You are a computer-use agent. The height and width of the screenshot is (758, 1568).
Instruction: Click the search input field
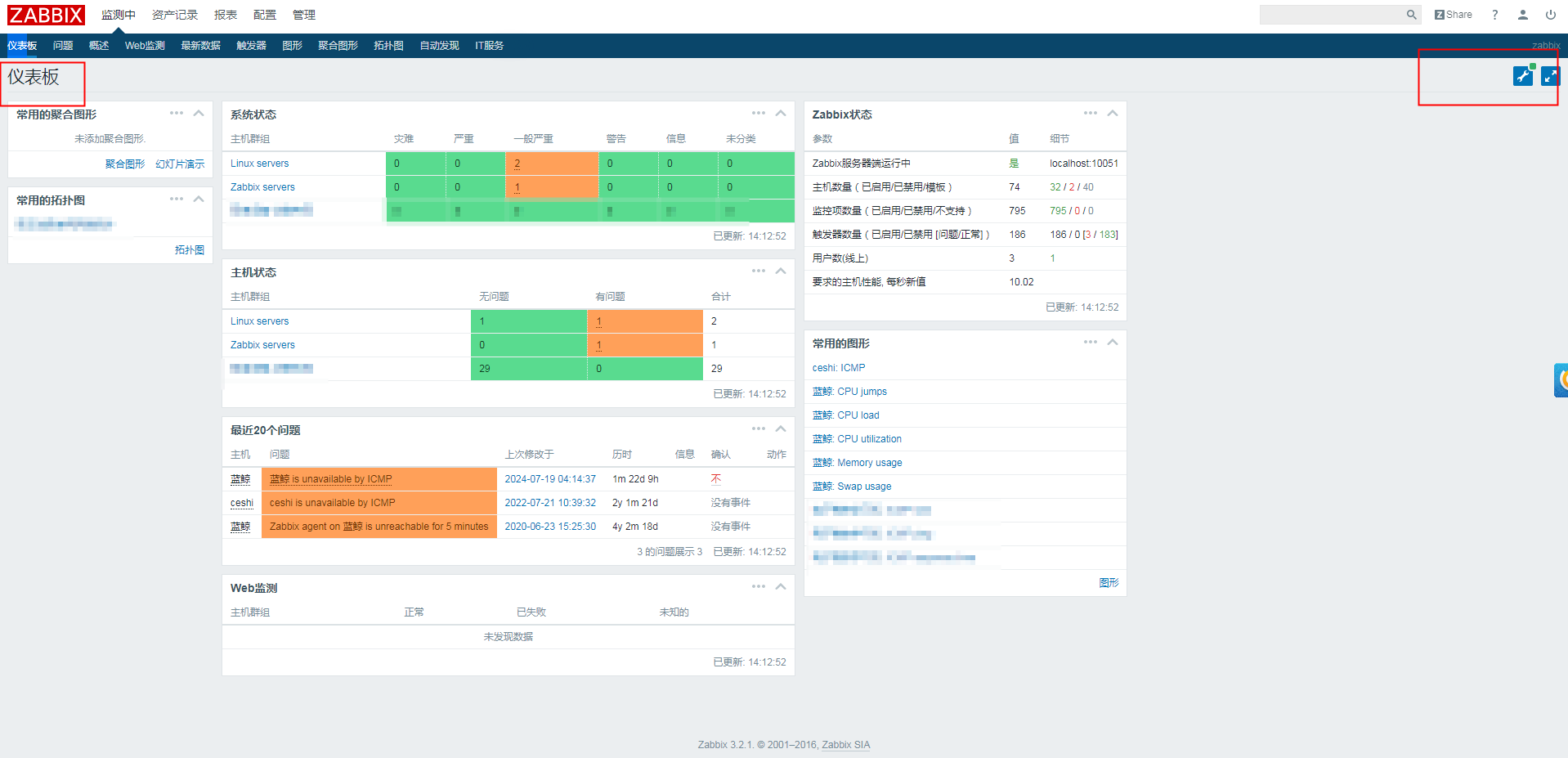[1332, 15]
